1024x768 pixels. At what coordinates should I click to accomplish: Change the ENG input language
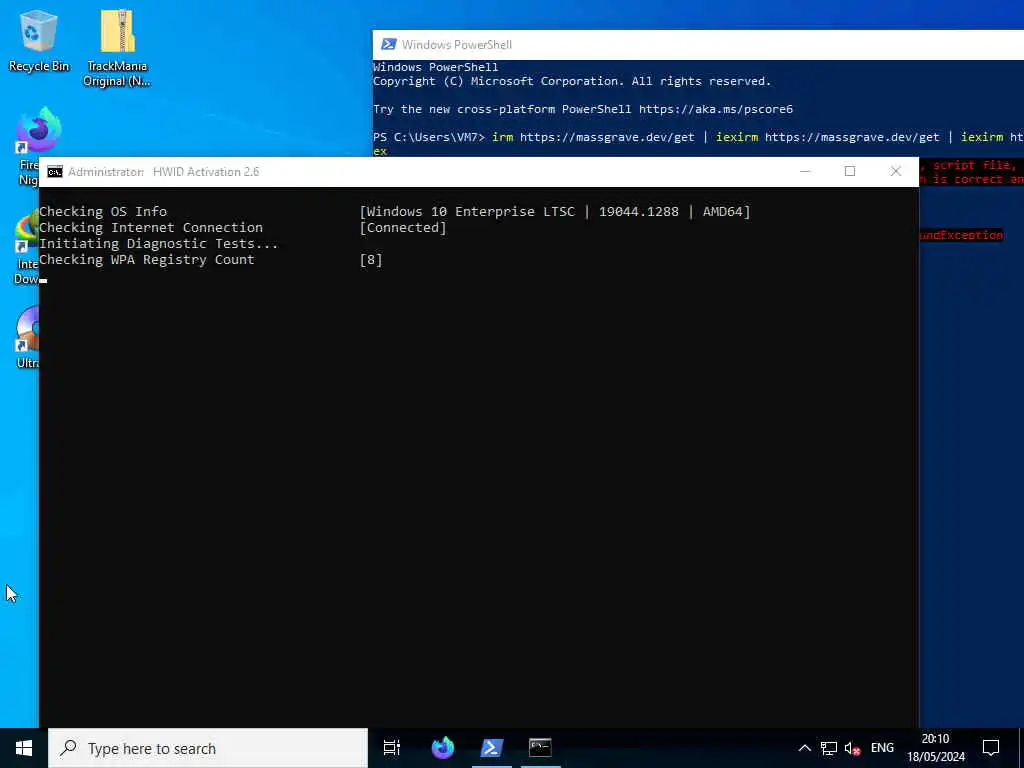point(882,748)
